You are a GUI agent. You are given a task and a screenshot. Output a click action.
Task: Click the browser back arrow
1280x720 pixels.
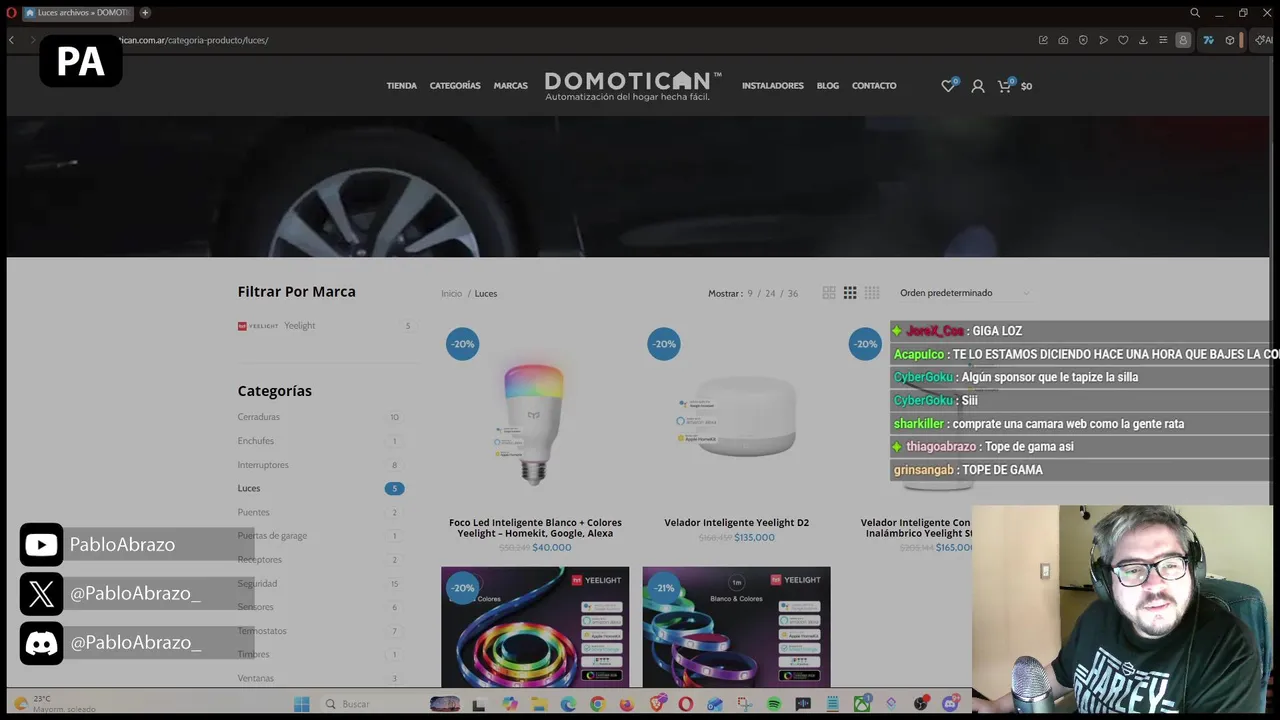[x=11, y=40]
